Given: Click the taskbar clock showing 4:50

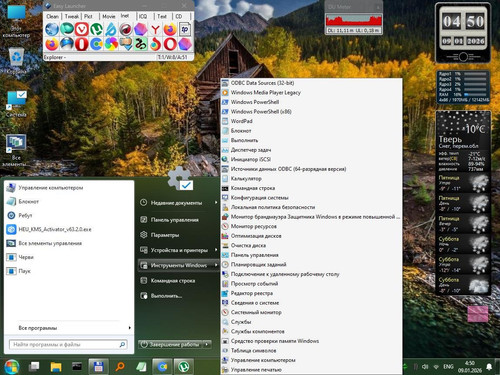Looking at the screenshot, I should click(x=470, y=367).
